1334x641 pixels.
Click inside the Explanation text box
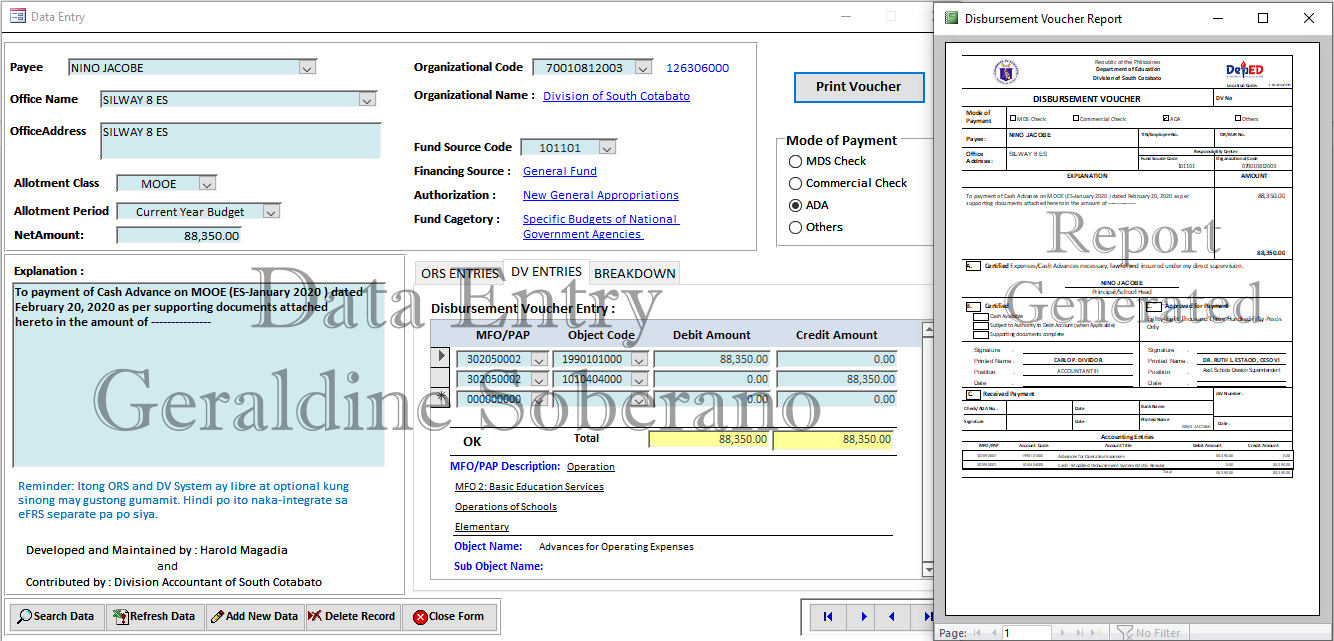(198, 375)
